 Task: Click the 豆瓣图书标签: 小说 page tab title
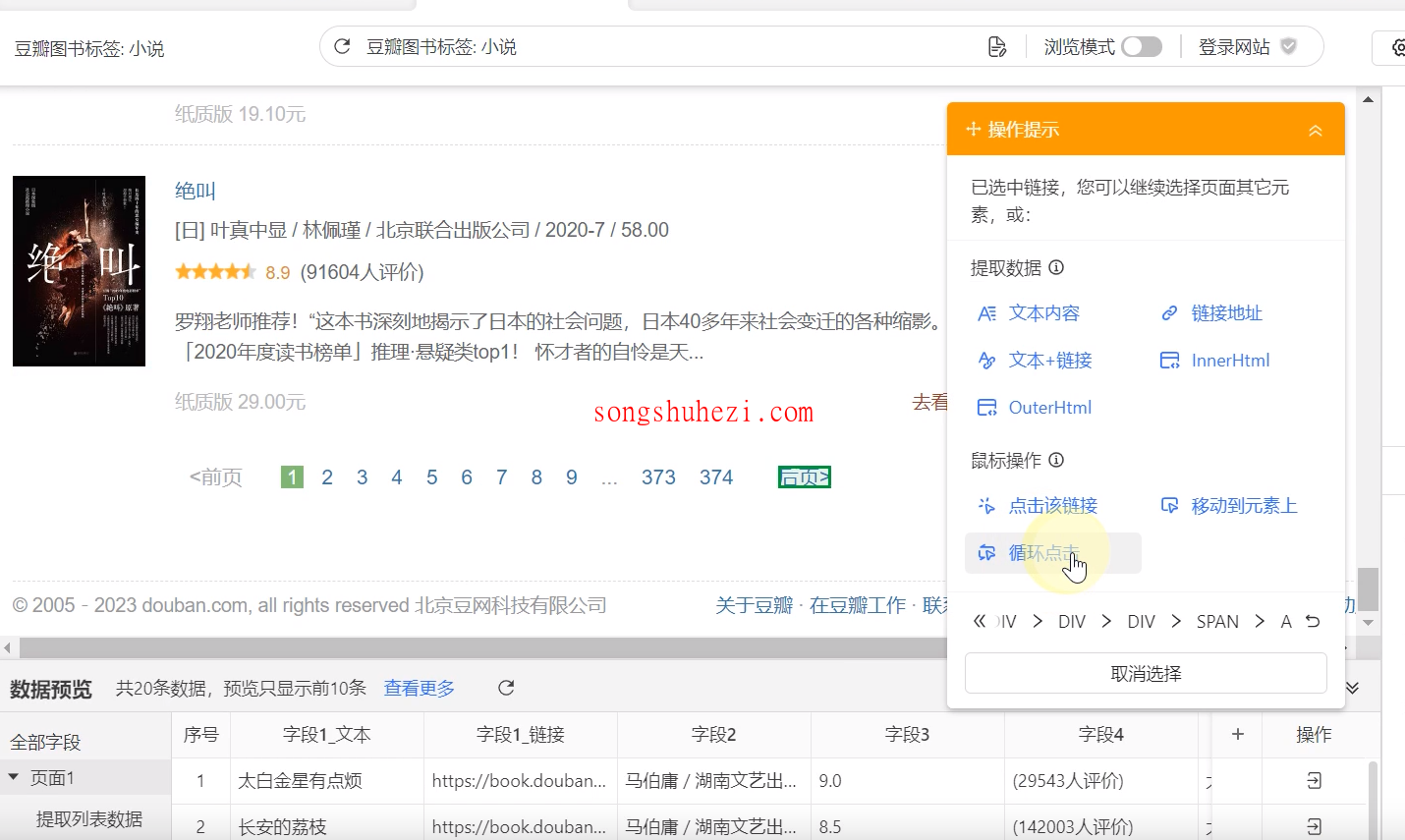pos(89,48)
